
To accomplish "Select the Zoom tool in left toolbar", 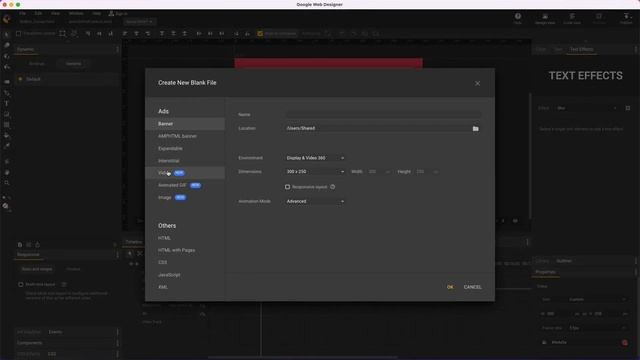I will pyautogui.click(x=7, y=183).
